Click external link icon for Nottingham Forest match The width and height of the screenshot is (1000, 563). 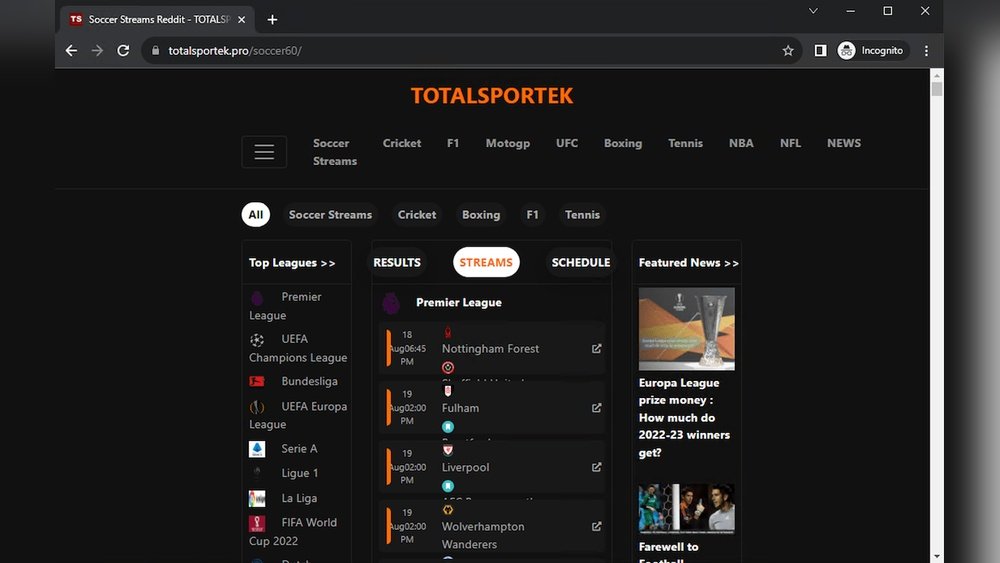point(597,349)
